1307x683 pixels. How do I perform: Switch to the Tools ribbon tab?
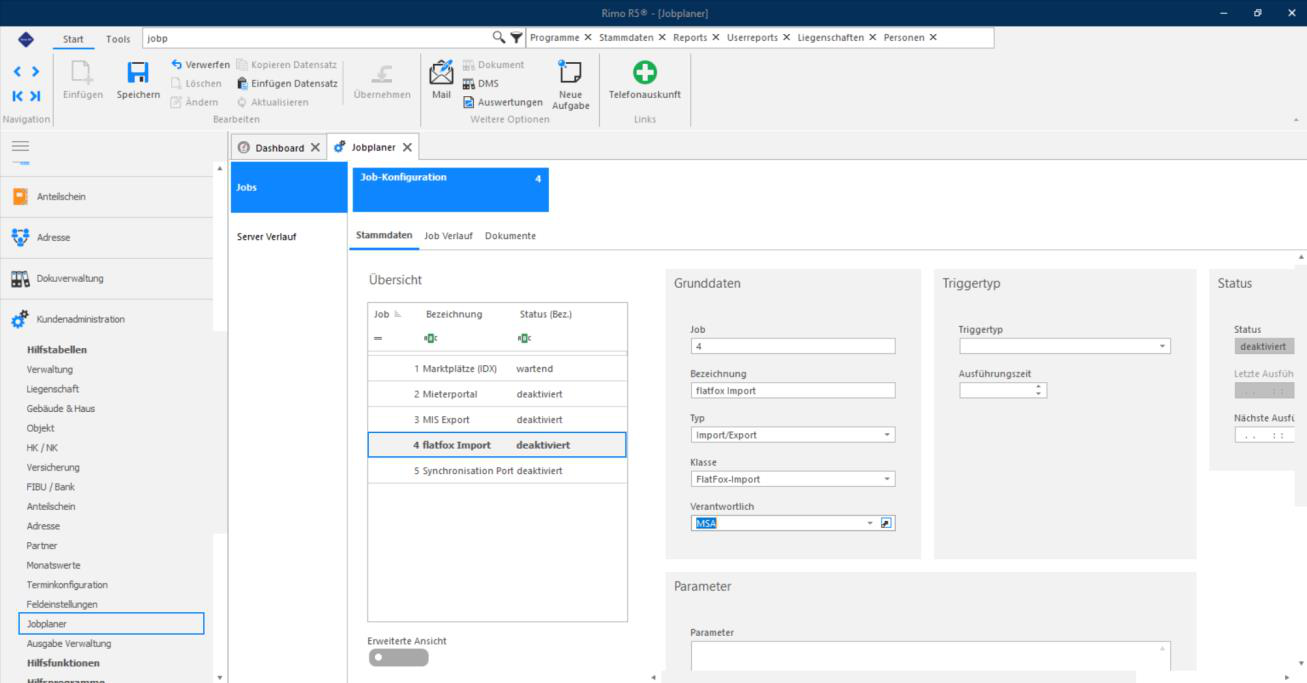(x=117, y=38)
